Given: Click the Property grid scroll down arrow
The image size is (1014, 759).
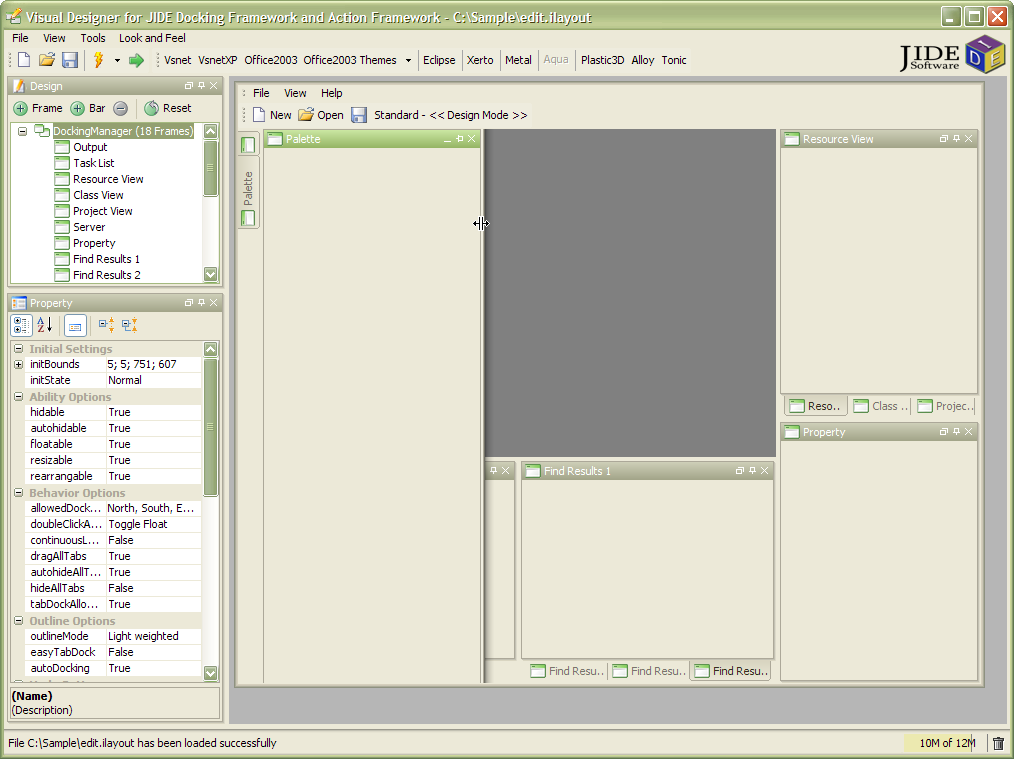Looking at the screenshot, I should pos(210,673).
